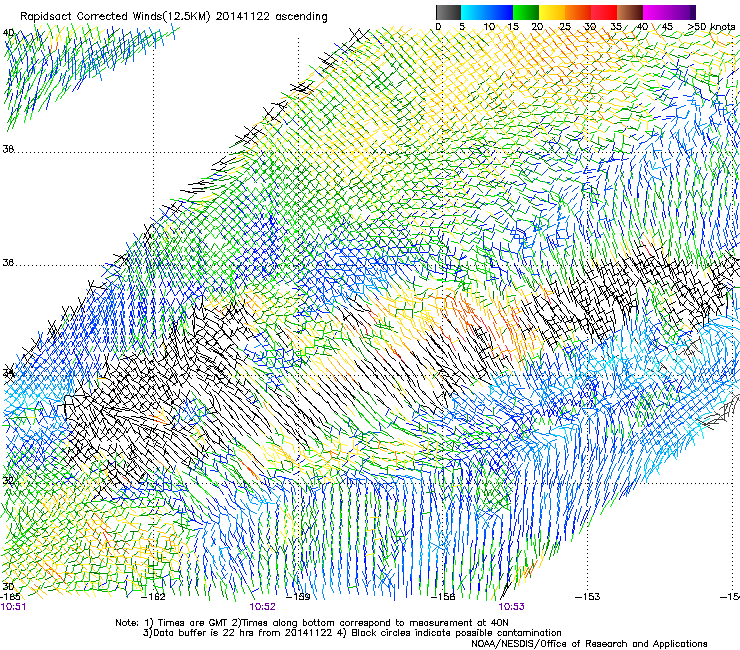The width and height of the screenshot is (740, 650).
Task: Select the yellow 20-25 knots legend segment
Action: 552,12
